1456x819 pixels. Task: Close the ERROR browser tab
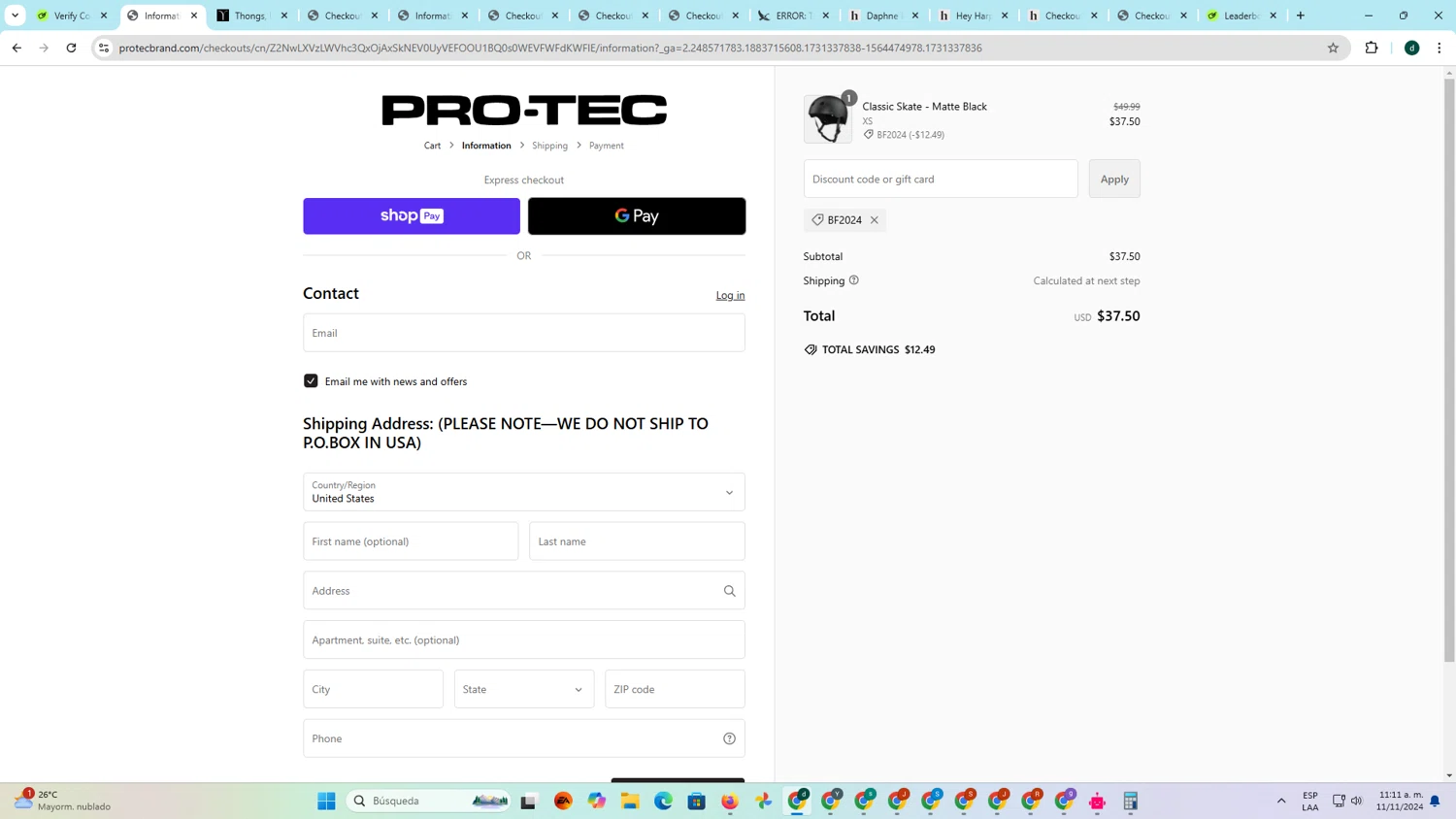826,16
